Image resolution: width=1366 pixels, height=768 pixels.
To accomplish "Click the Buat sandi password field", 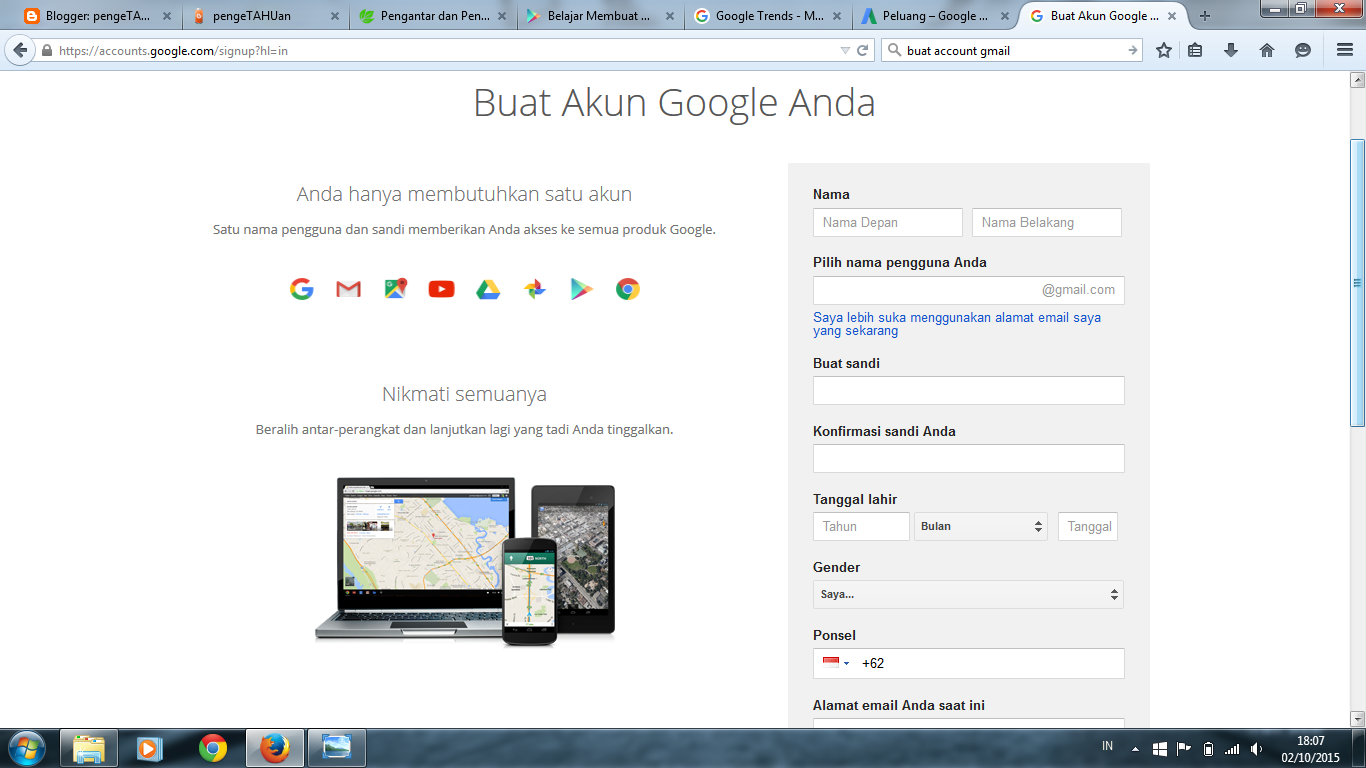I will (968, 390).
